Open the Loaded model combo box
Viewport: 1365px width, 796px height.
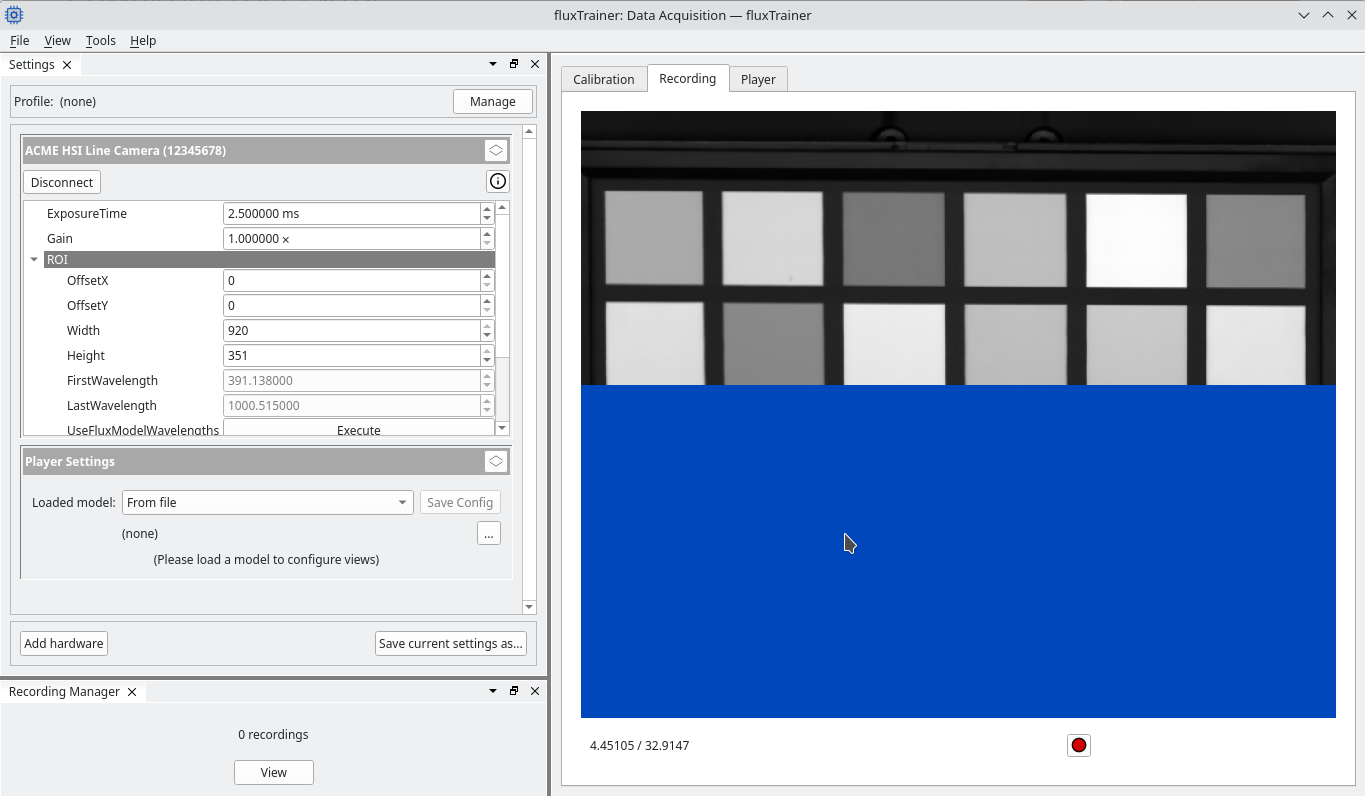(x=267, y=502)
